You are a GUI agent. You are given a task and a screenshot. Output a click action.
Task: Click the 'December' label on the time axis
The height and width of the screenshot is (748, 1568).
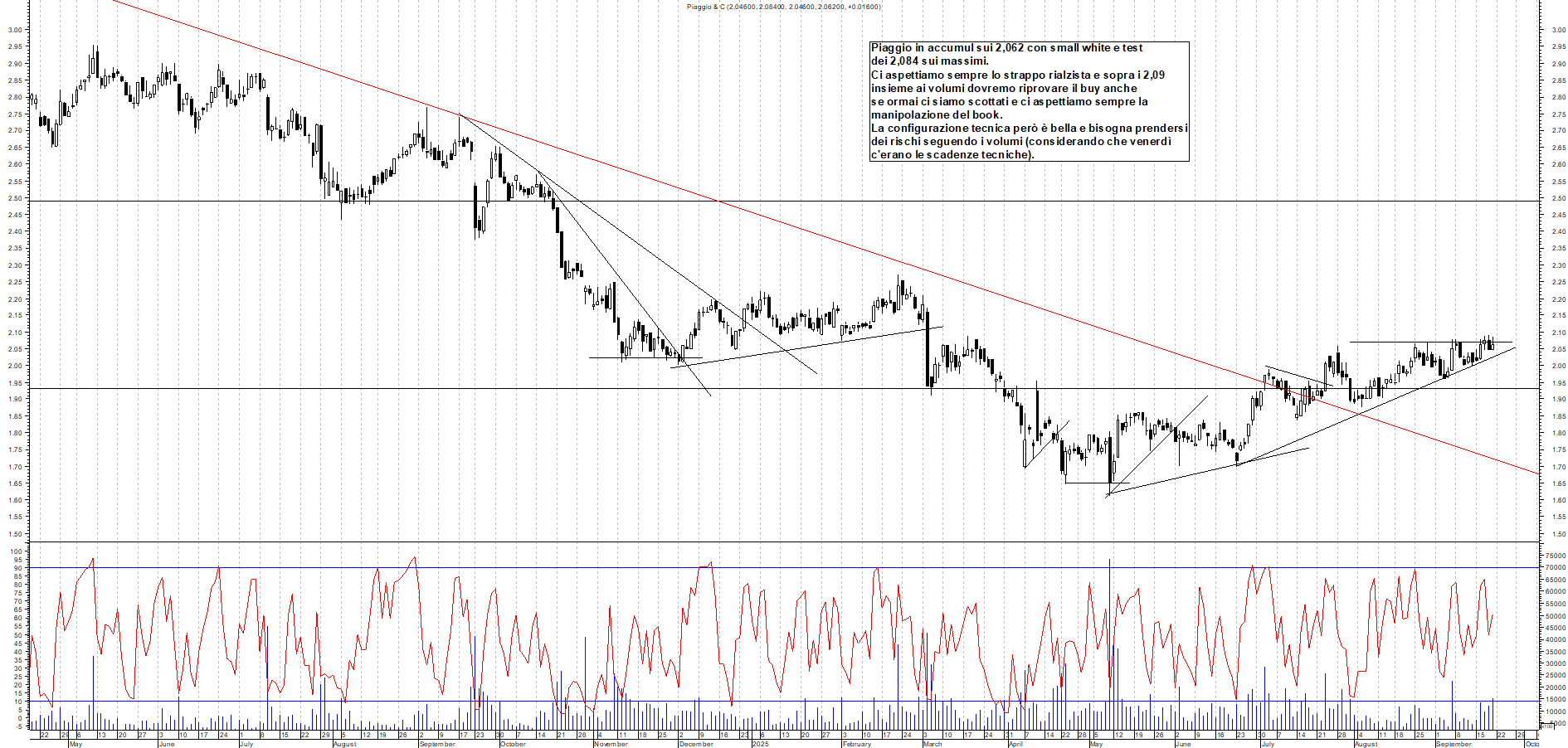695,744
